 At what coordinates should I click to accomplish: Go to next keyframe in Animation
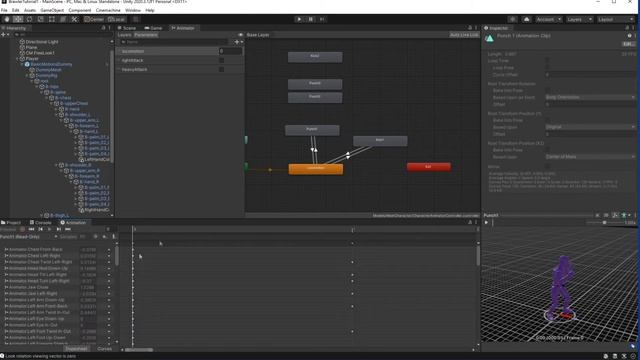click(x=58, y=229)
